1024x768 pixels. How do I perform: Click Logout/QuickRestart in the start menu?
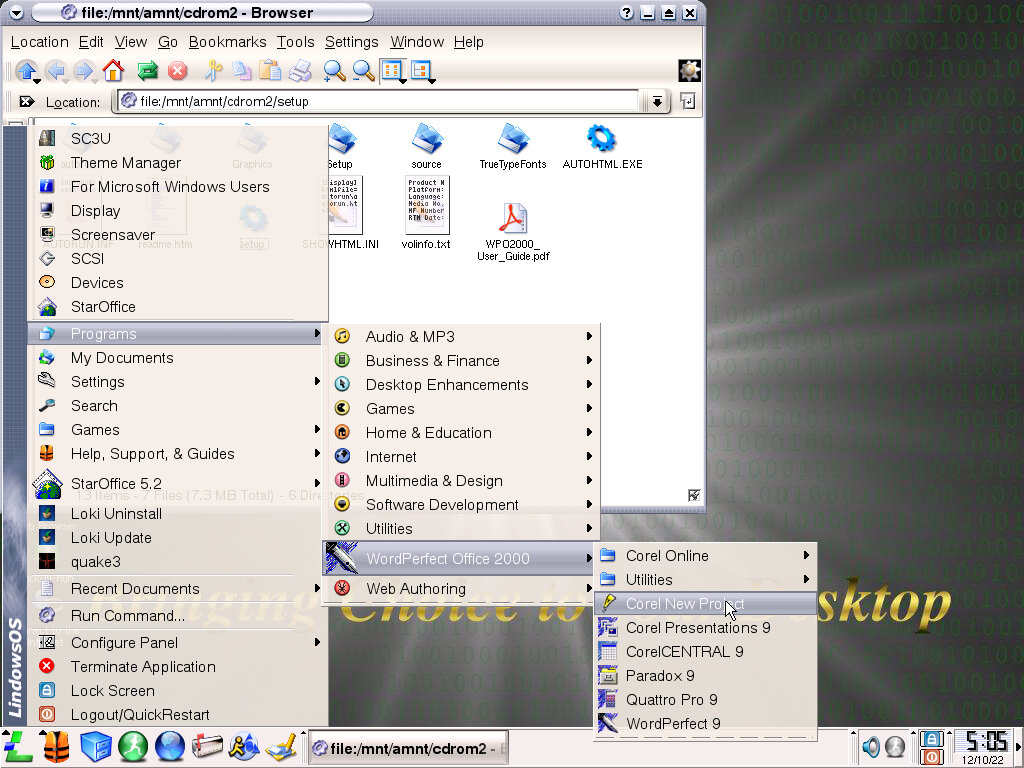click(x=140, y=715)
